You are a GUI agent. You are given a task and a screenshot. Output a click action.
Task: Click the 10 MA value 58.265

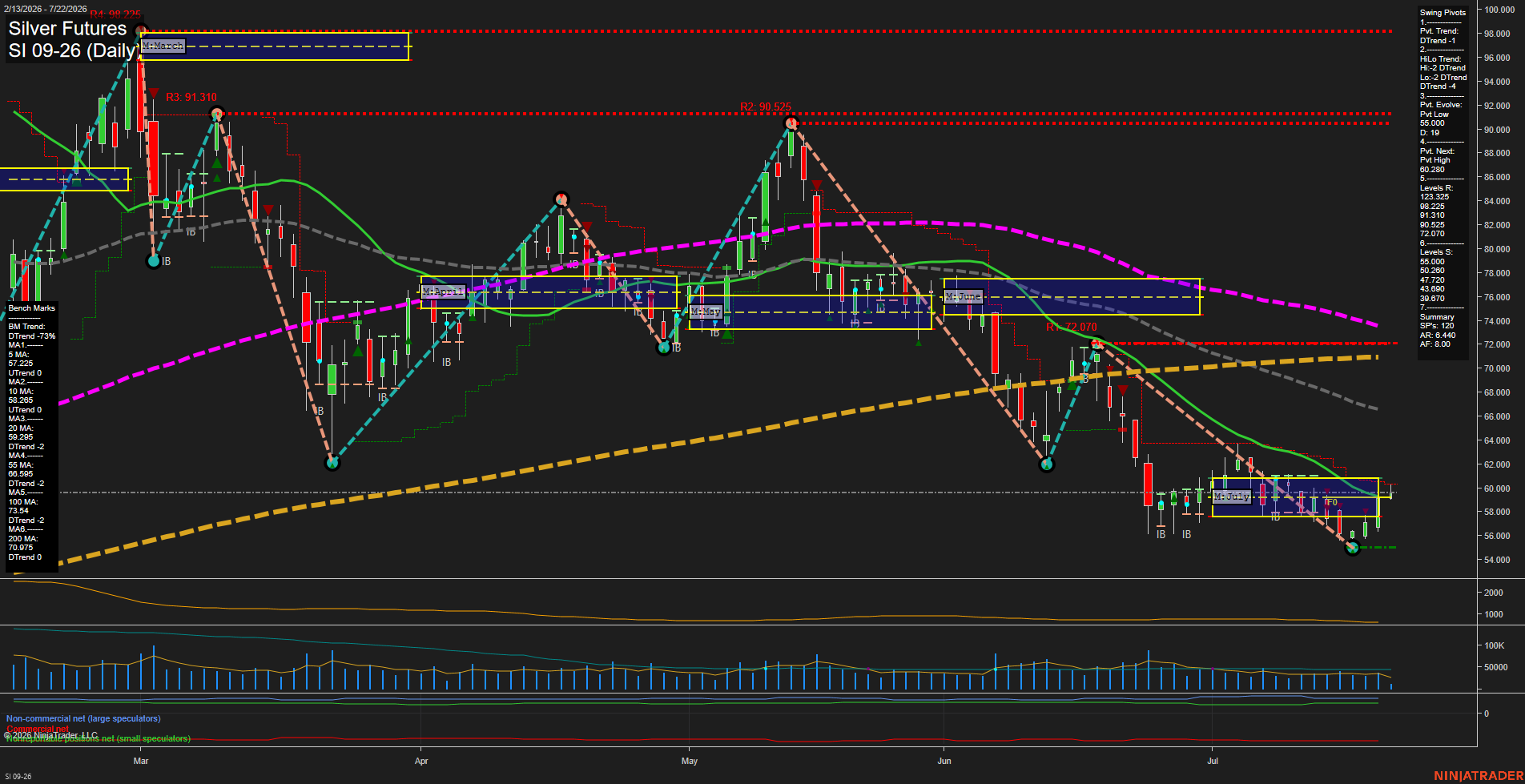(21, 400)
